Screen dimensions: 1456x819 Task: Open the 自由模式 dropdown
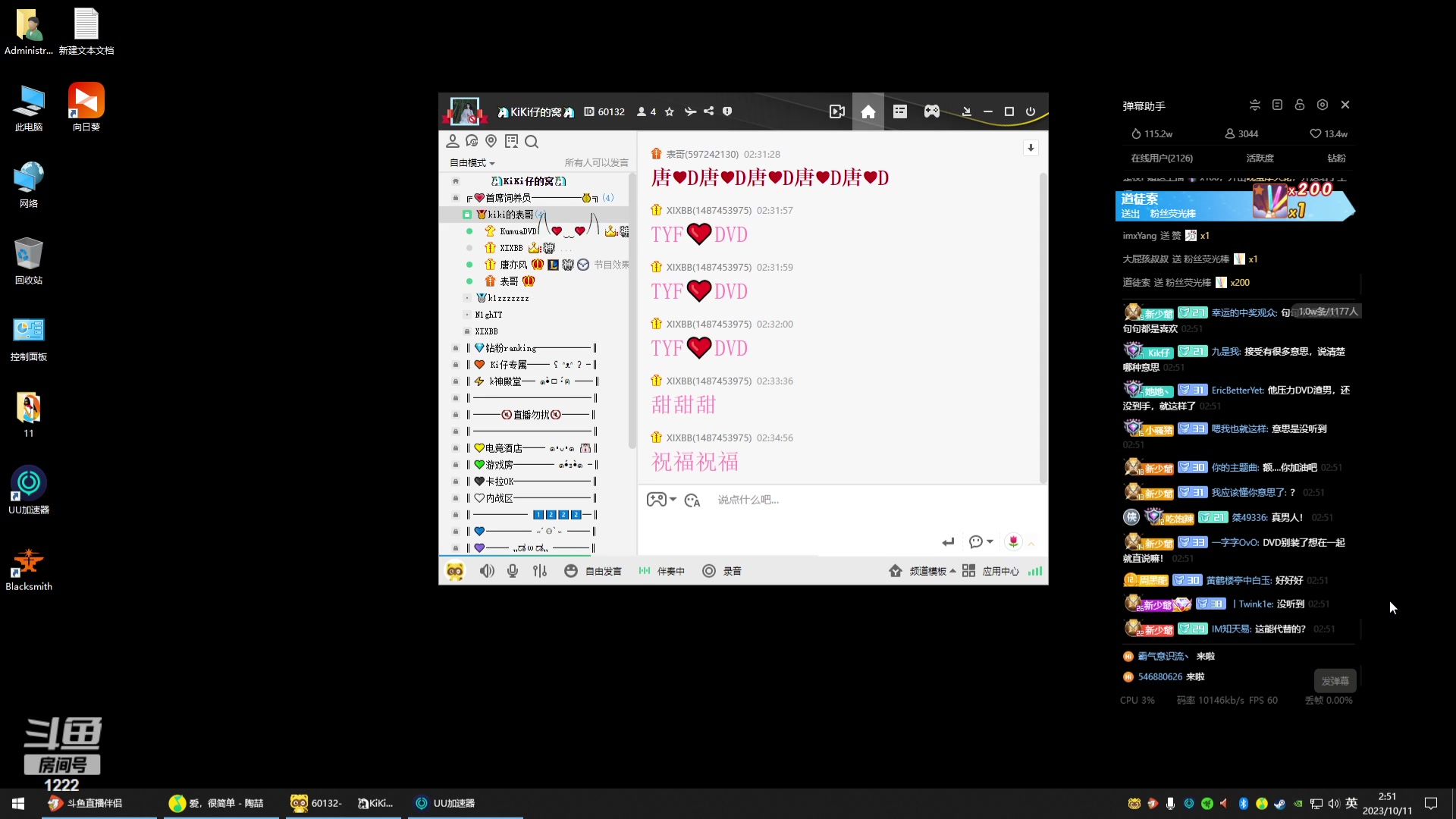point(472,163)
